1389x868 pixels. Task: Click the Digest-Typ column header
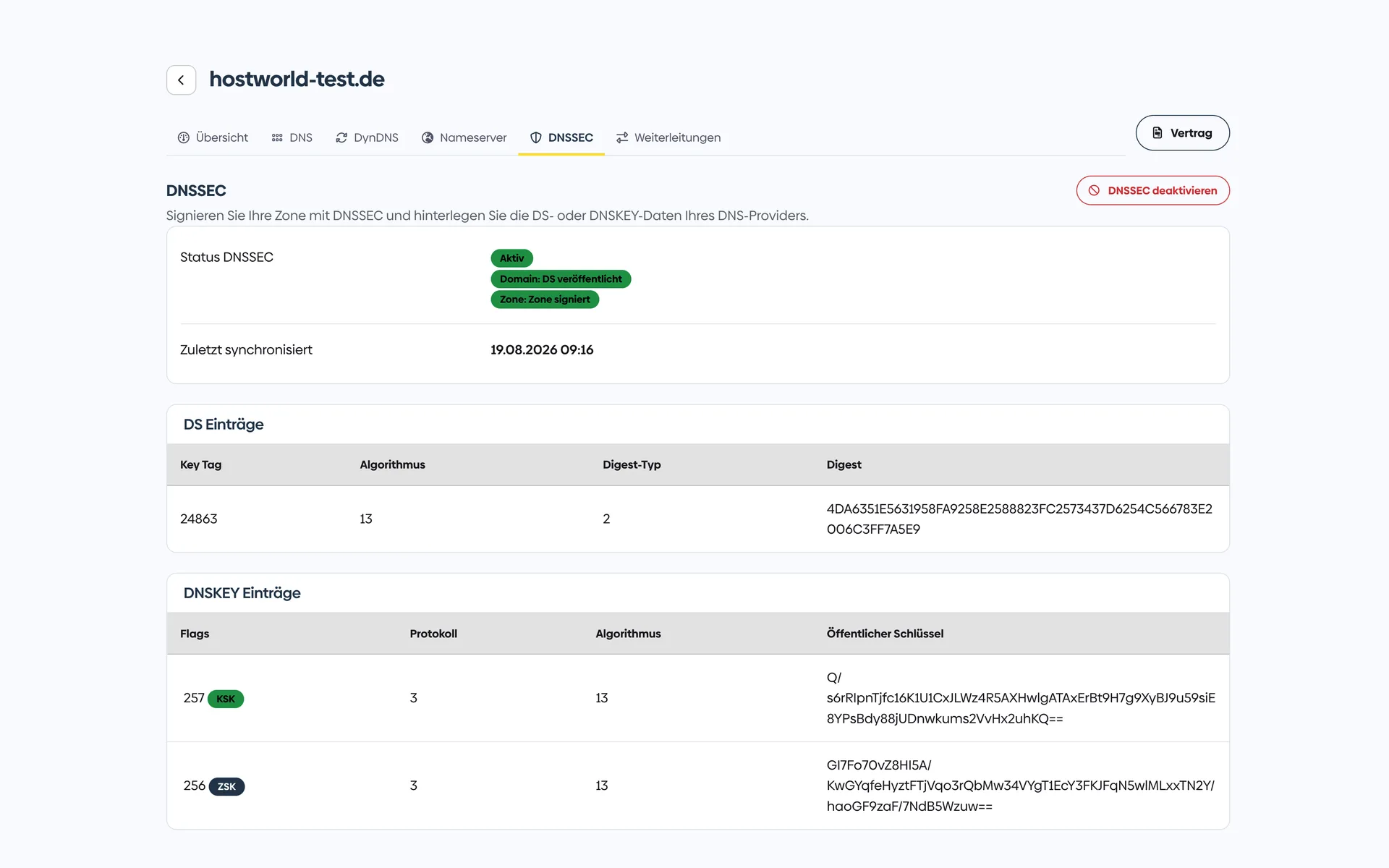tap(632, 464)
